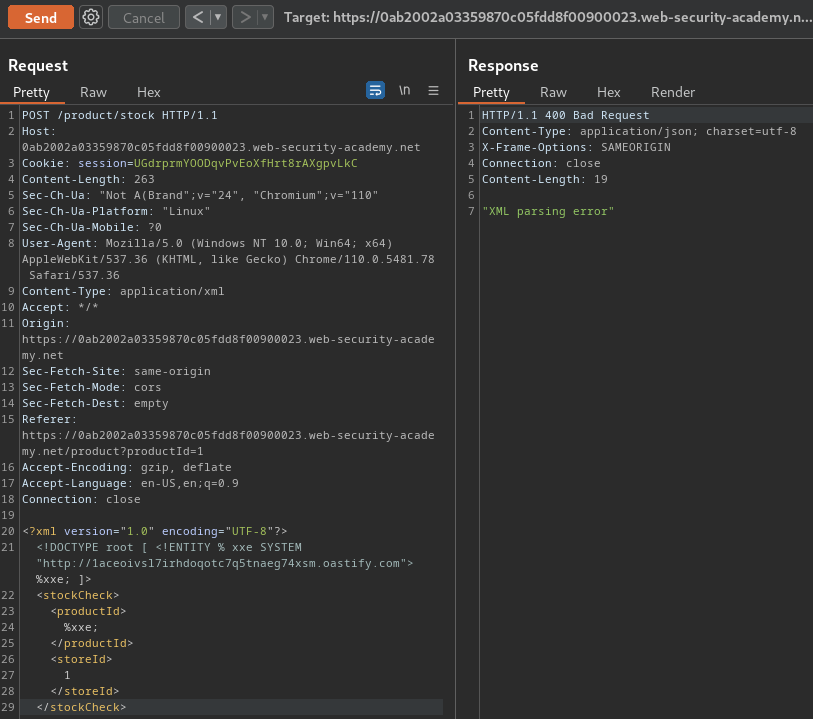Click the opening <stockCheck> tag

[x=78, y=596]
